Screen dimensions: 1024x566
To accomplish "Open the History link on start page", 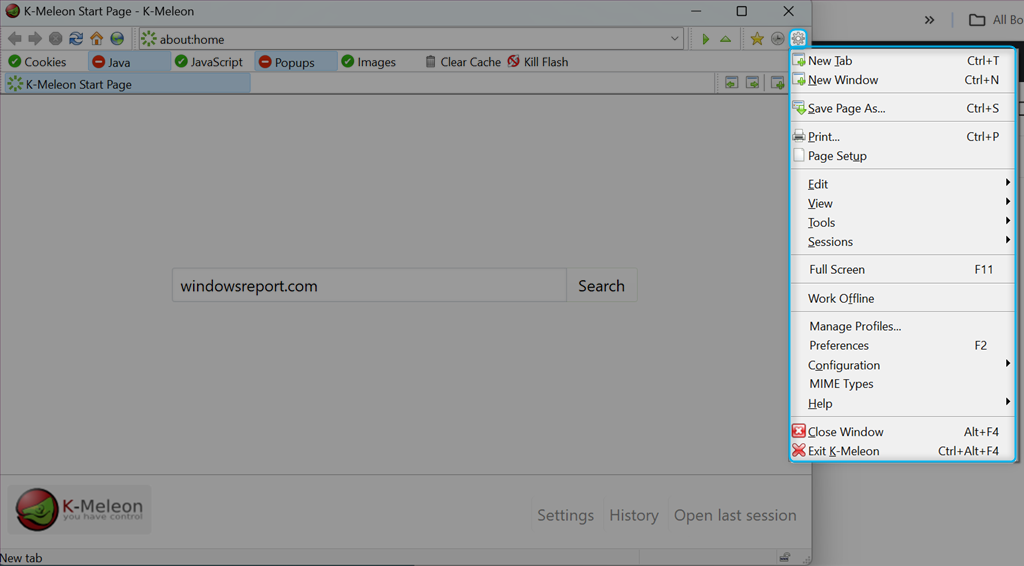I will click(633, 515).
